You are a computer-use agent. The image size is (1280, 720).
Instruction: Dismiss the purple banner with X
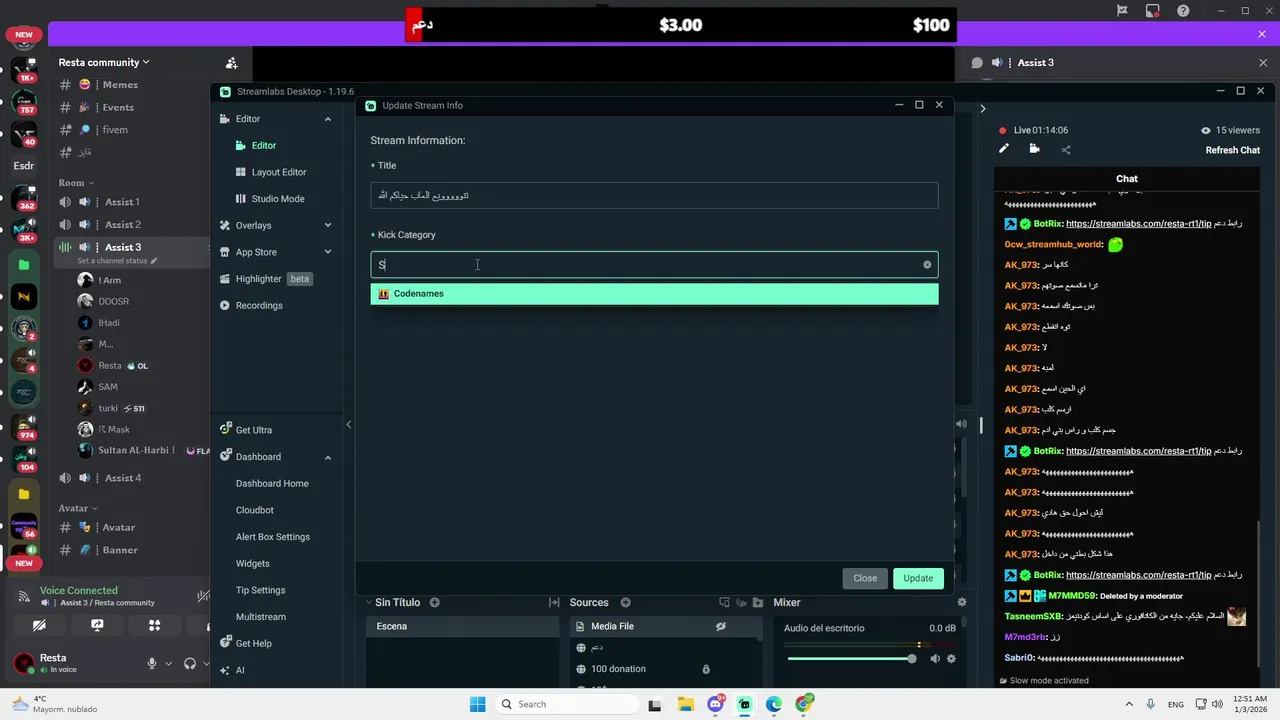[x=1262, y=35]
